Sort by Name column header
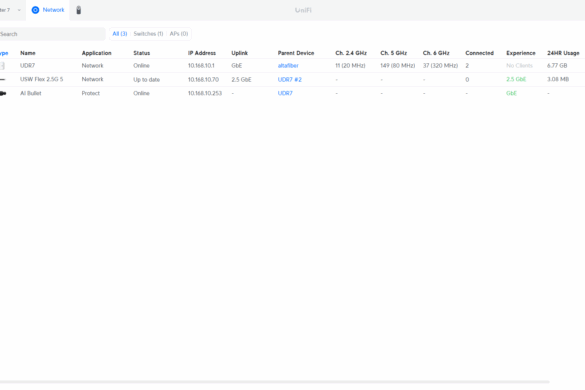585x390 pixels. tap(28, 53)
